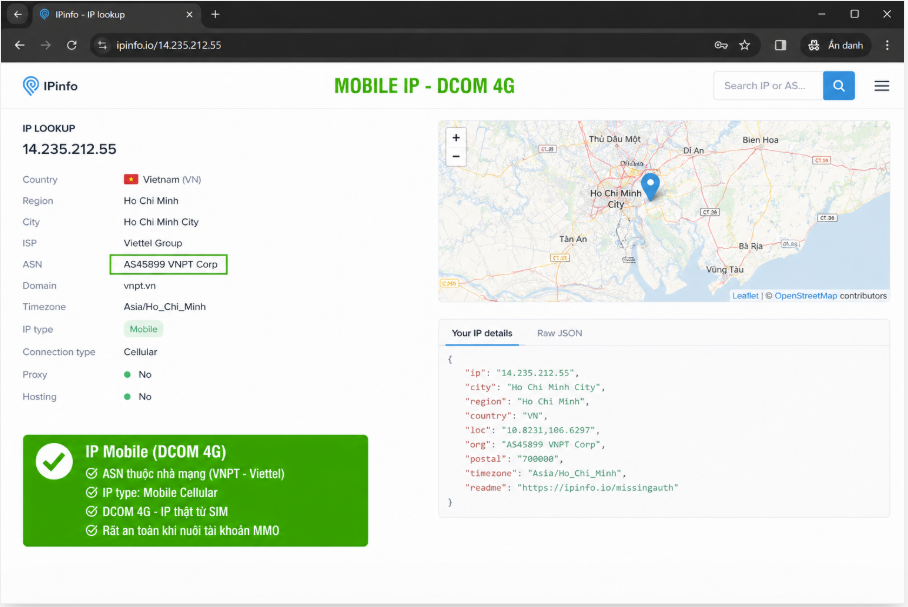Viewport: 908px width, 607px height.
Task: Click the Ẩn danh incognito button
Action: pyautogui.click(x=836, y=45)
